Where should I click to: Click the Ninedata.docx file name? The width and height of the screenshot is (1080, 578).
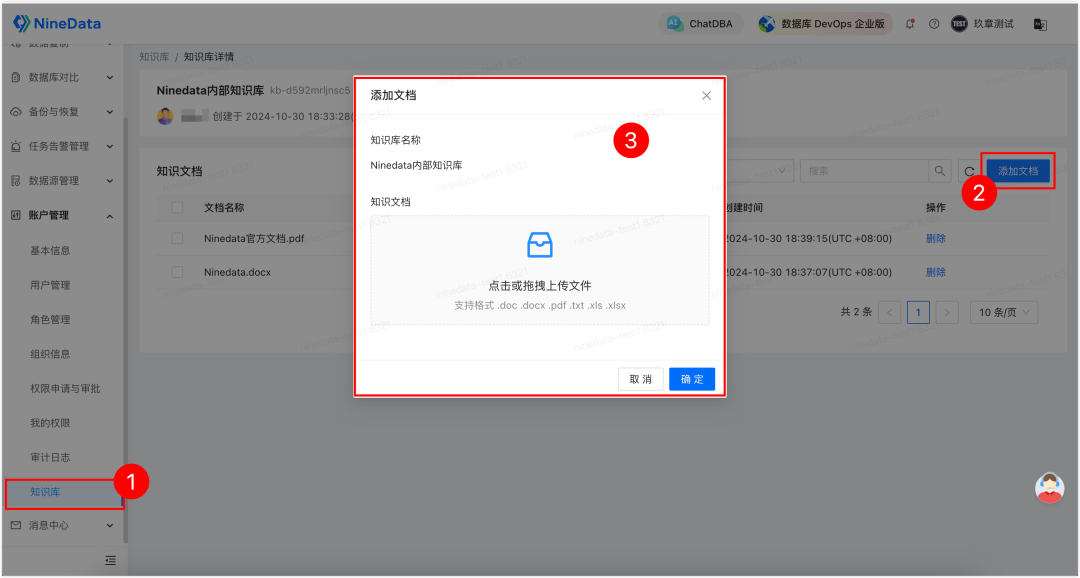coord(238,272)
